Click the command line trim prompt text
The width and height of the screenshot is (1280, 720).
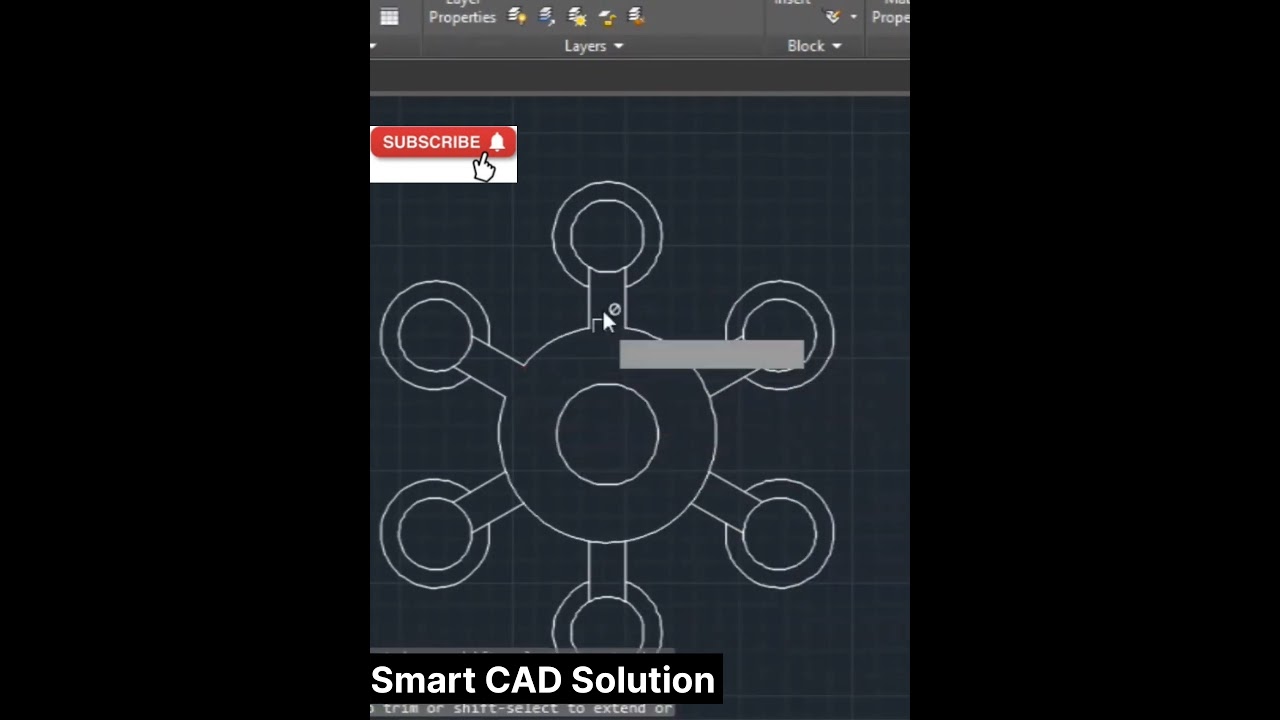522,709
